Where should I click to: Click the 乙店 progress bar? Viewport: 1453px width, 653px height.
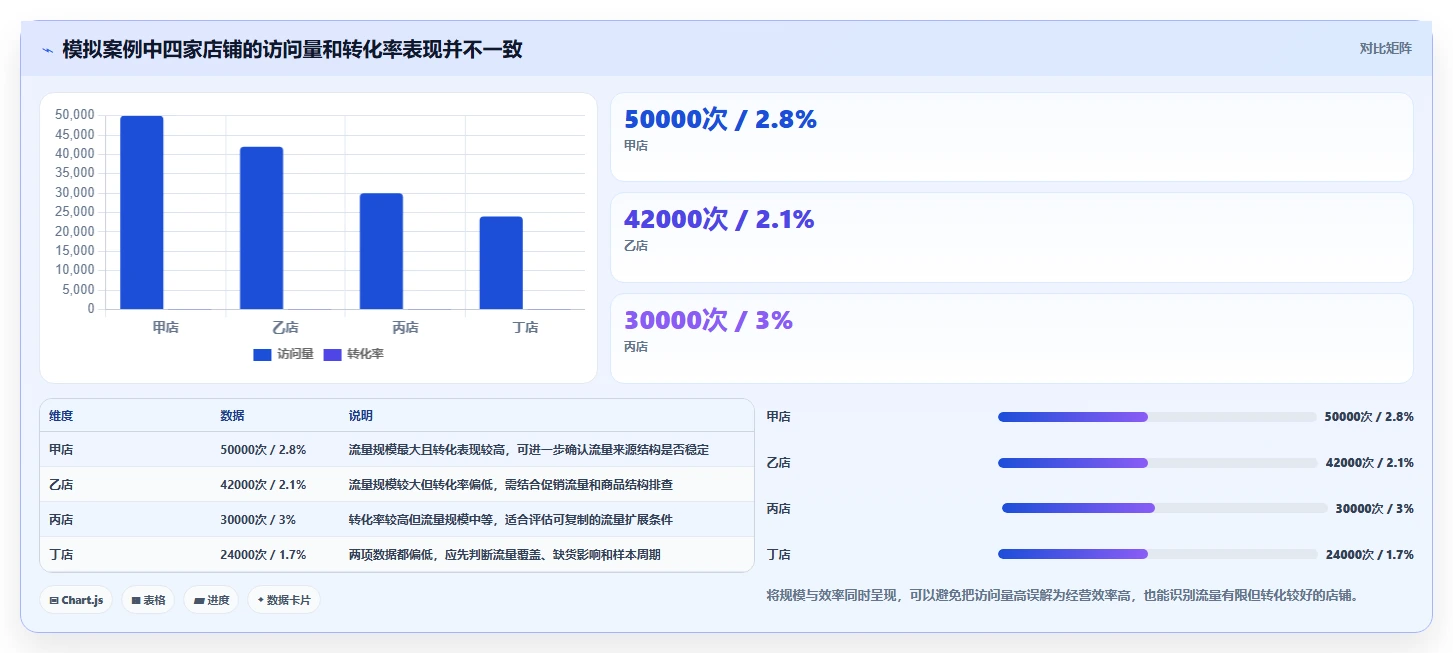[1157, 463]
